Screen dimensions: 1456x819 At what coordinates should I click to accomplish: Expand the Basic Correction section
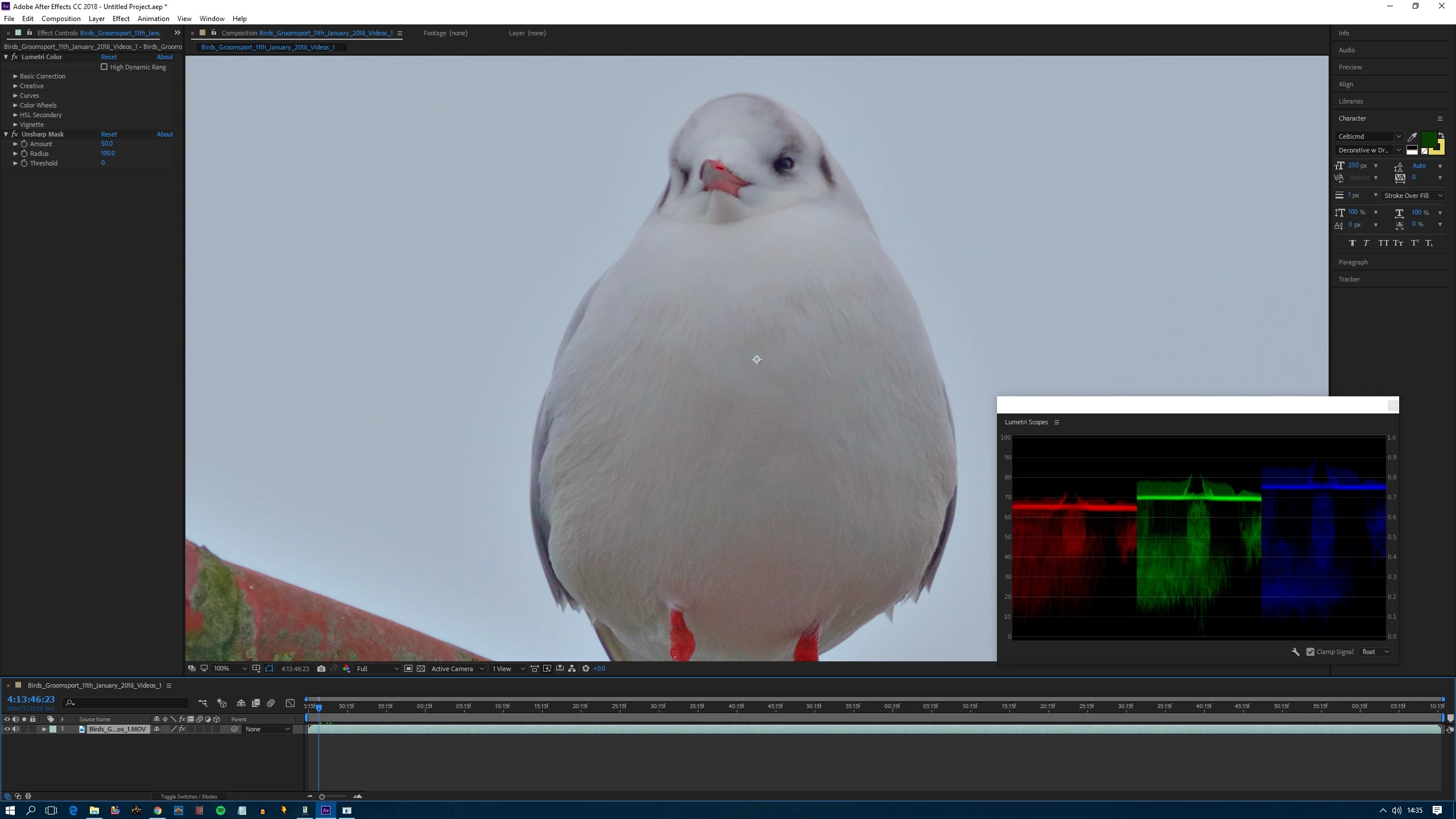pos(15,76)
